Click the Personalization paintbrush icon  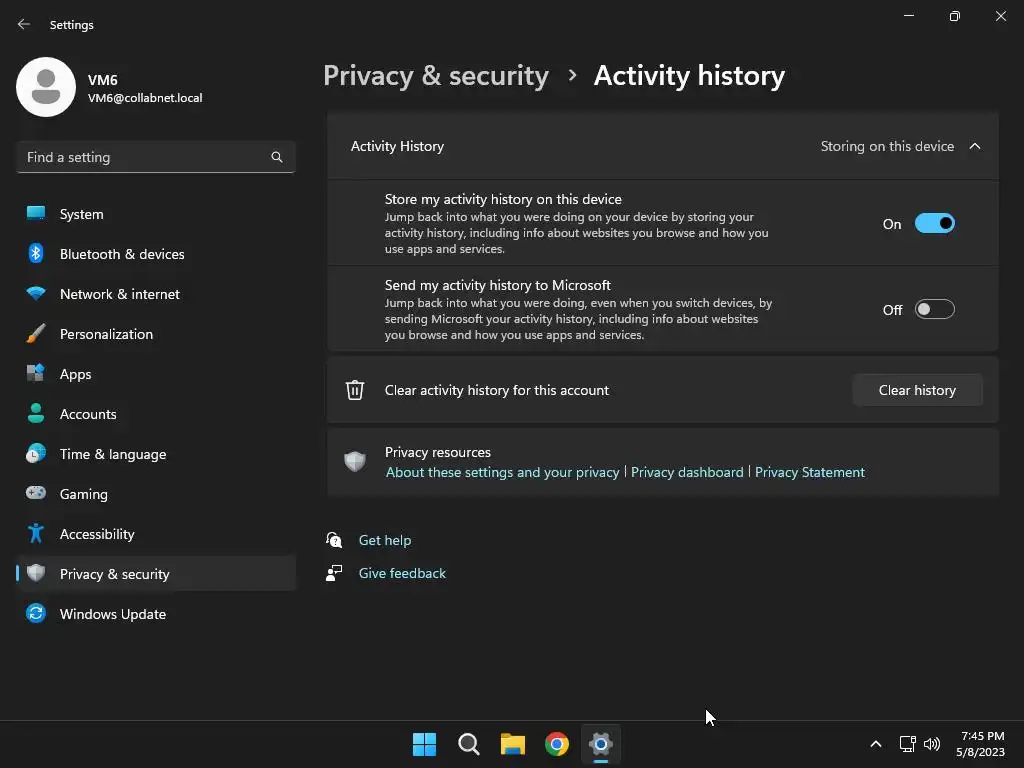click(x=36, y=334)
